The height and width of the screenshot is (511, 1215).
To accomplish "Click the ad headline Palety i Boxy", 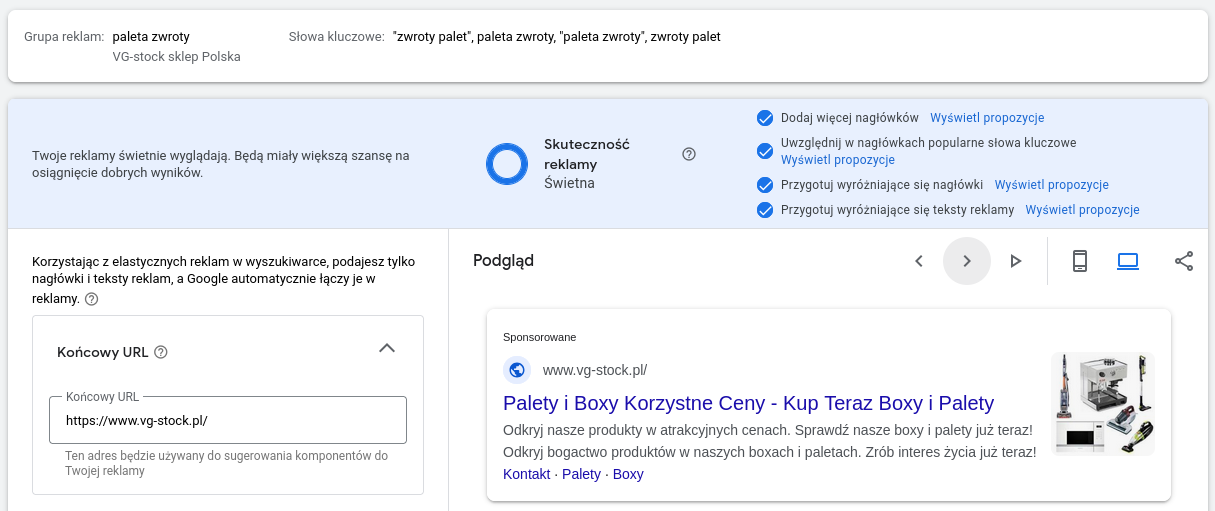I will pos(749,403).
